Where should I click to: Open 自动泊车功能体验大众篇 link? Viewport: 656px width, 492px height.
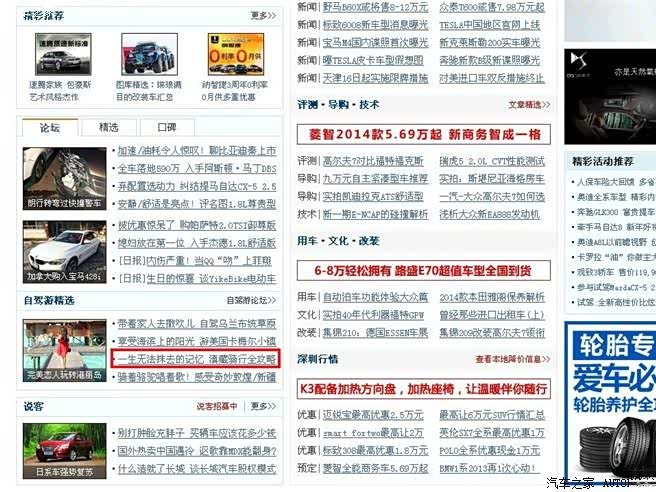click(x=375, y=297)
